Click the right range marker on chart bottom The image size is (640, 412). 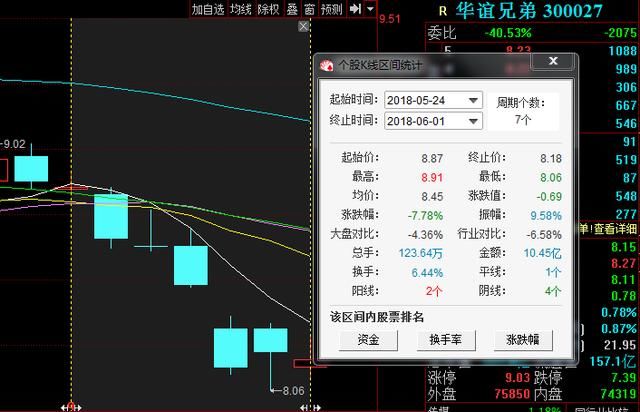310,408
